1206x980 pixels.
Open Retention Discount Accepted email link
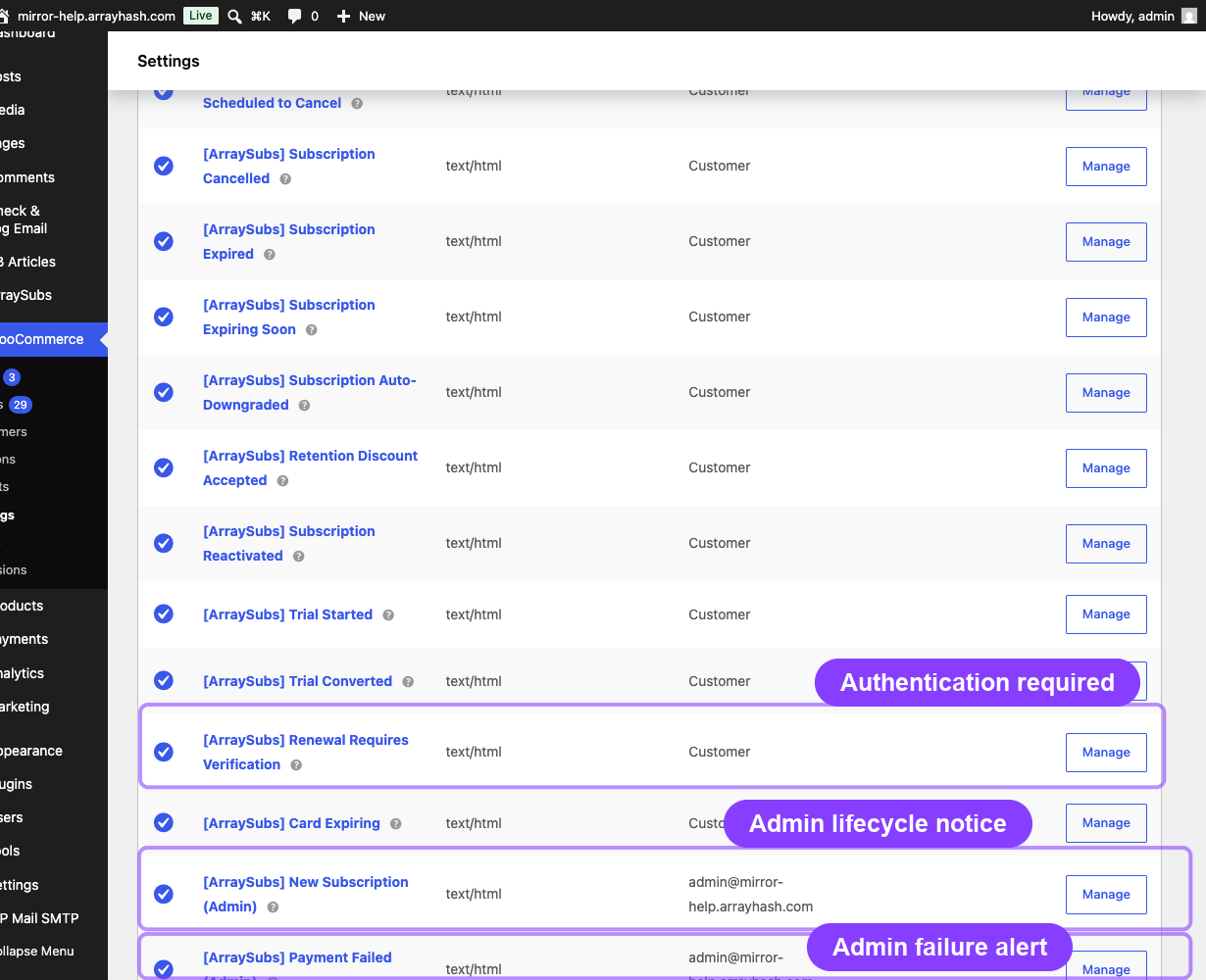pyautogui.click(x=310, y=467)
